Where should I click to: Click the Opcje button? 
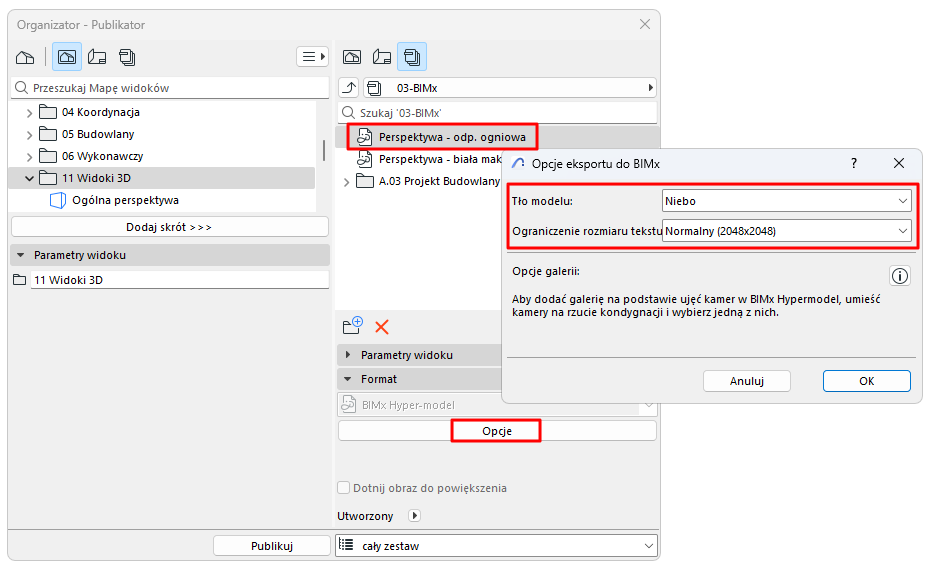497,430
